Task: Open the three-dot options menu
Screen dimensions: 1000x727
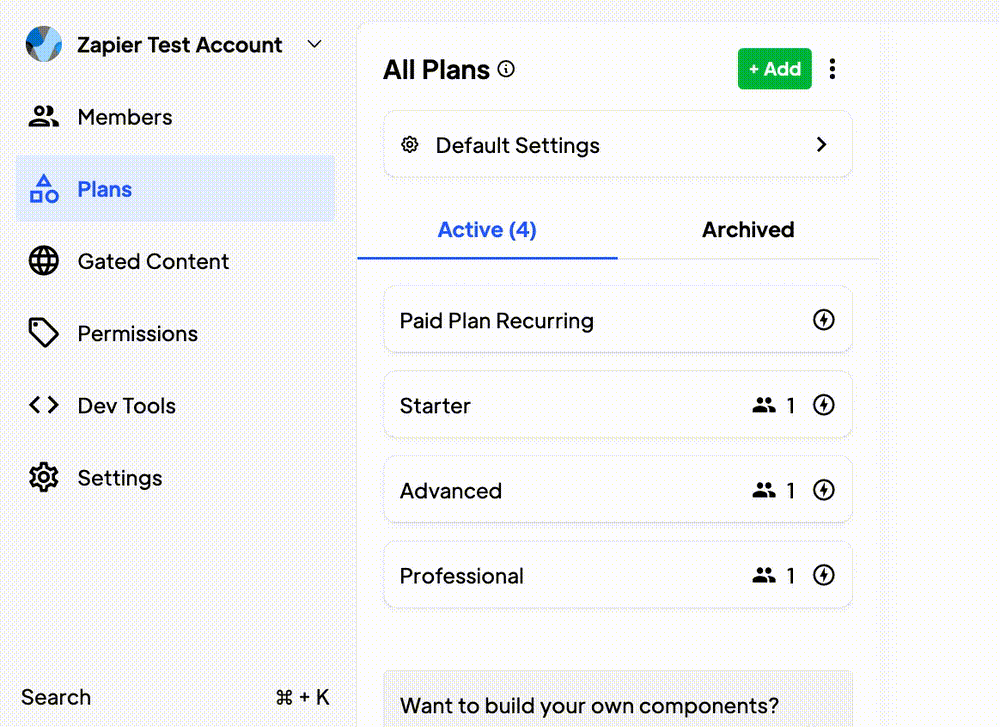Action: [x=832, y=69]
